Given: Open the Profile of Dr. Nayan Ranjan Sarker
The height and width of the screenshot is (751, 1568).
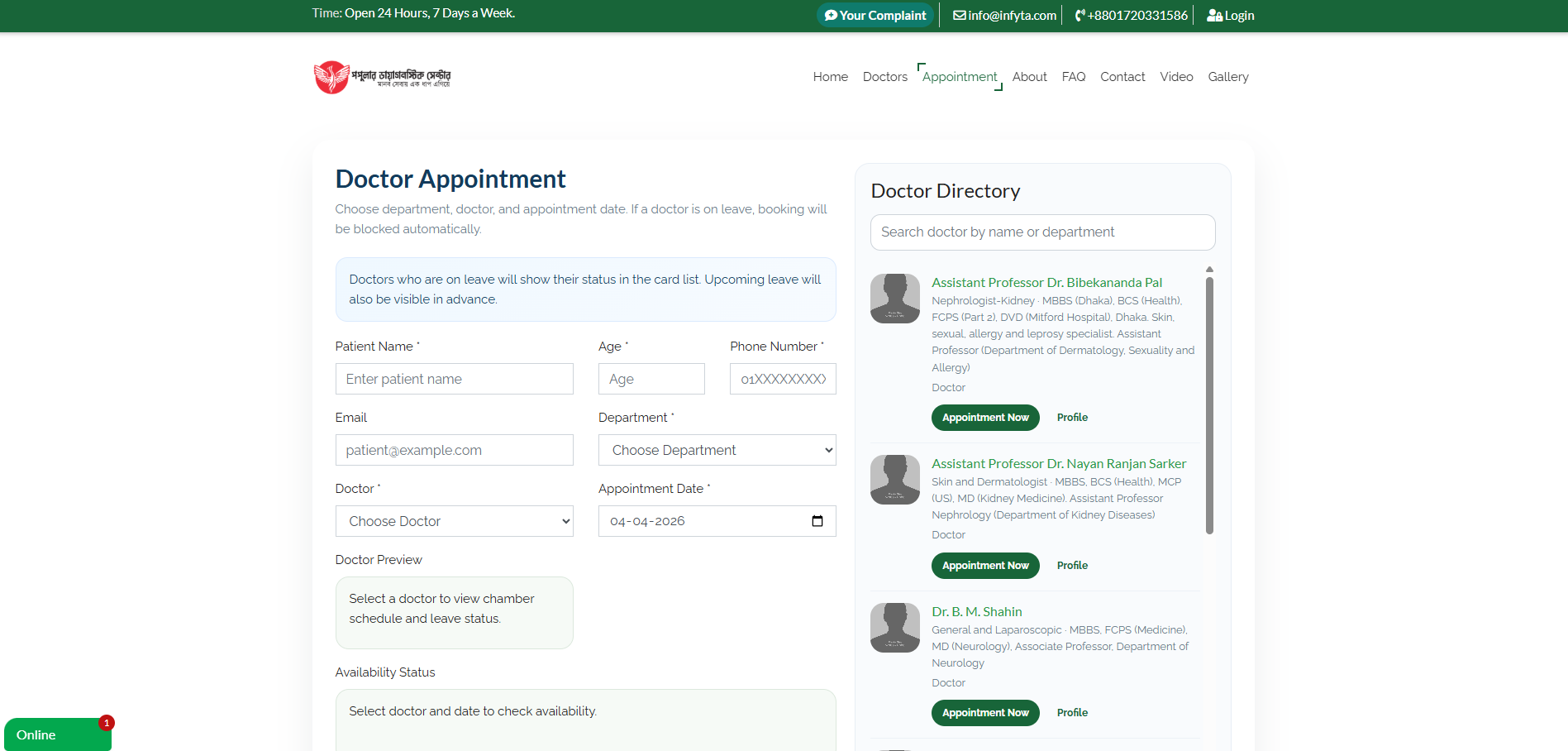Looking at the screenshot, I should click(1071, 565).
